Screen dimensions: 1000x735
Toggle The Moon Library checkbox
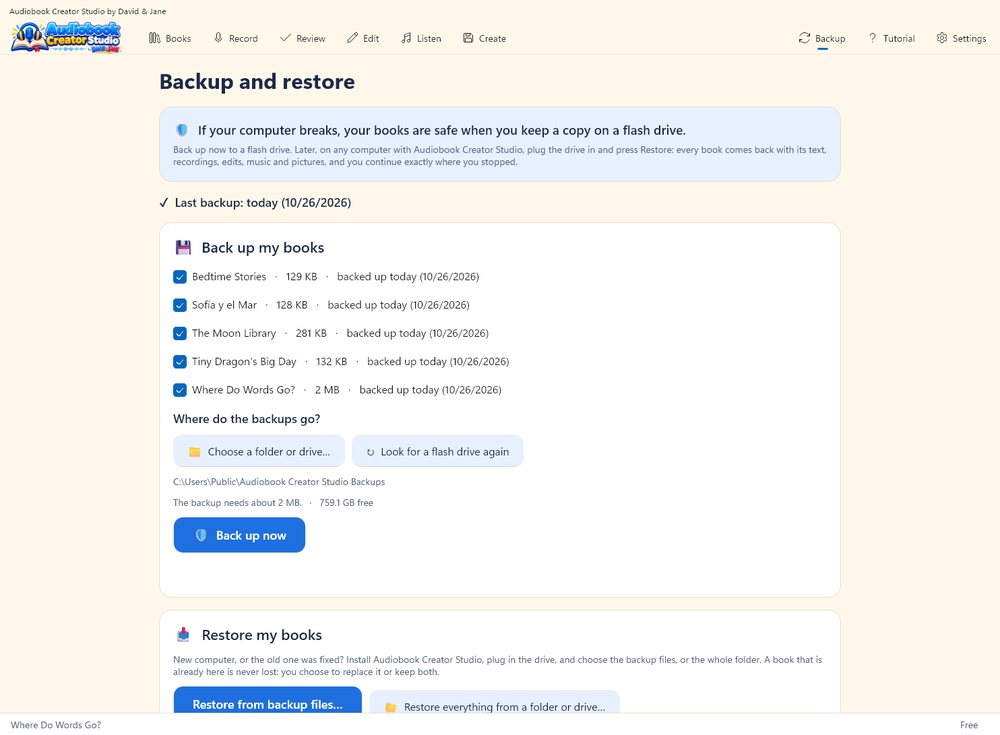(180, 333)
